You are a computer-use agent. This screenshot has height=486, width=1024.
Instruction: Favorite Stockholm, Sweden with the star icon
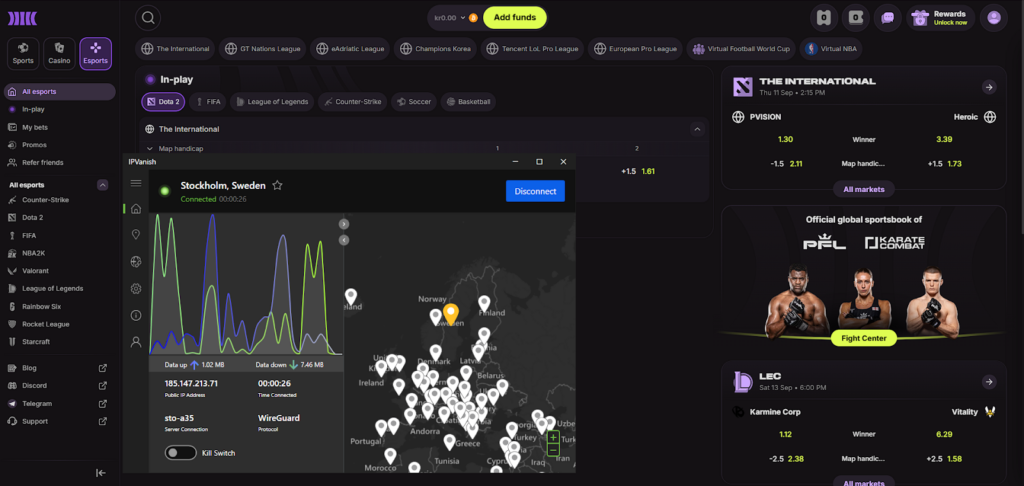(x=277, y=186)
